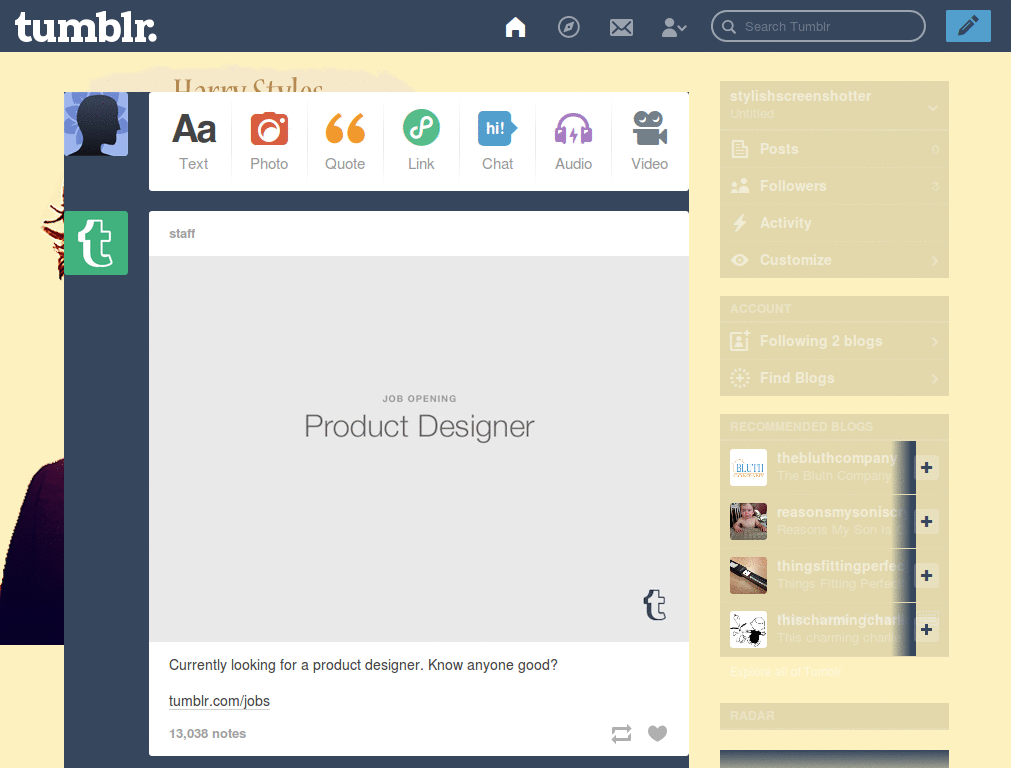Follow thischarmingcharlie with plus button
The height and width of the screenshot is (768, 1024).
point(926,630)
